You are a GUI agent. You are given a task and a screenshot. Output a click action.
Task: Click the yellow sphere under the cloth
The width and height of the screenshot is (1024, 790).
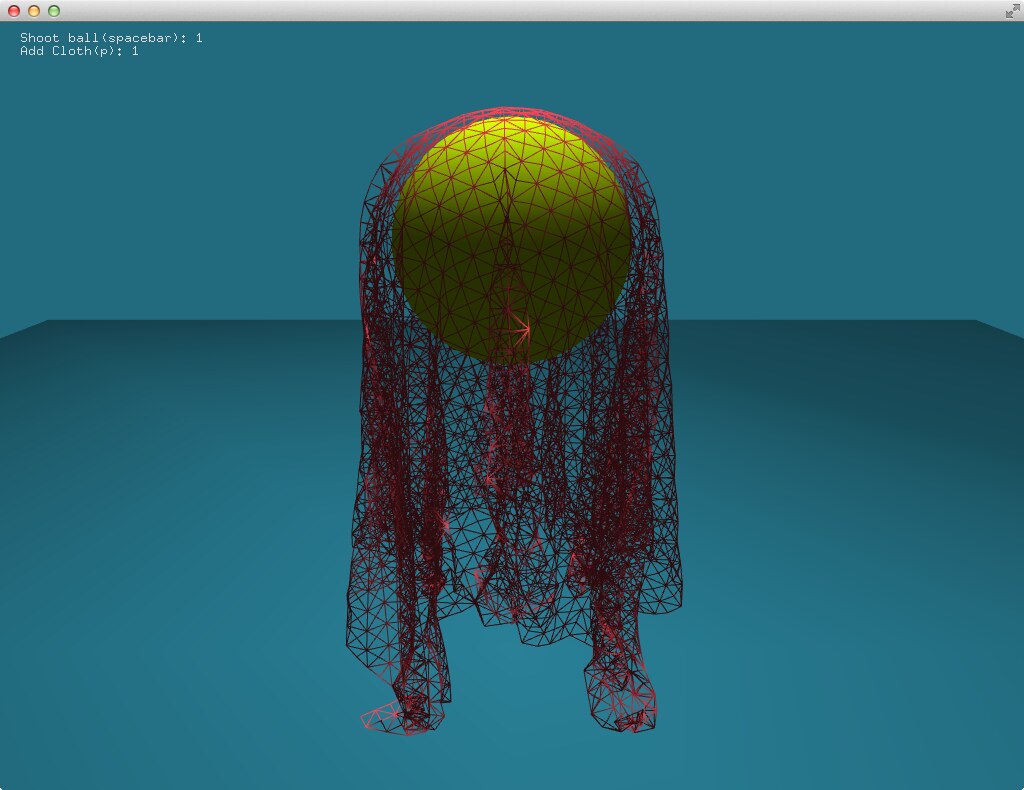pyautogui.click(x=511, y=240)
